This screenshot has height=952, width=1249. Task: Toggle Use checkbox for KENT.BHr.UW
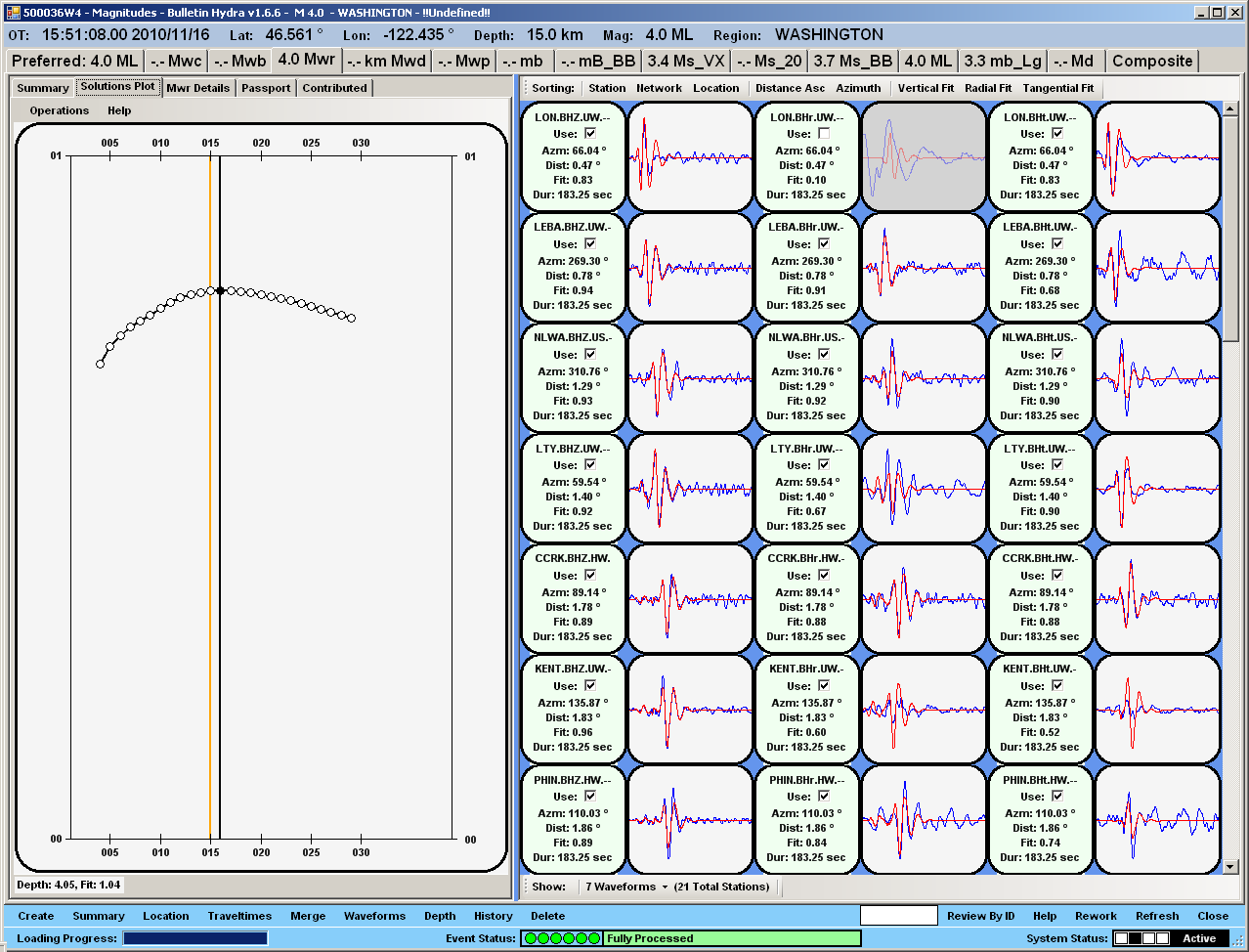[x=824, y=685]
